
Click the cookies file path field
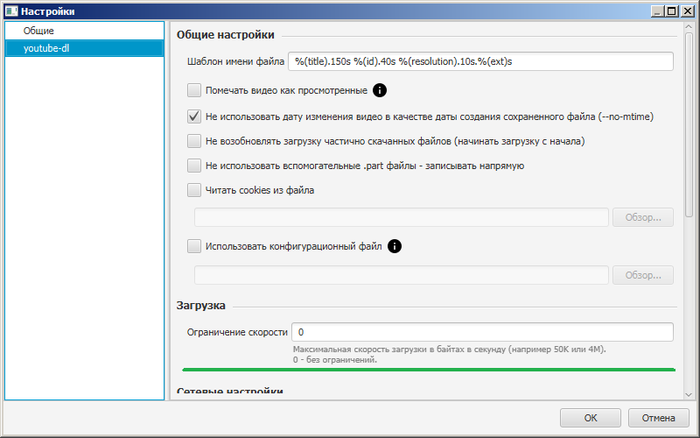point(401,217)
